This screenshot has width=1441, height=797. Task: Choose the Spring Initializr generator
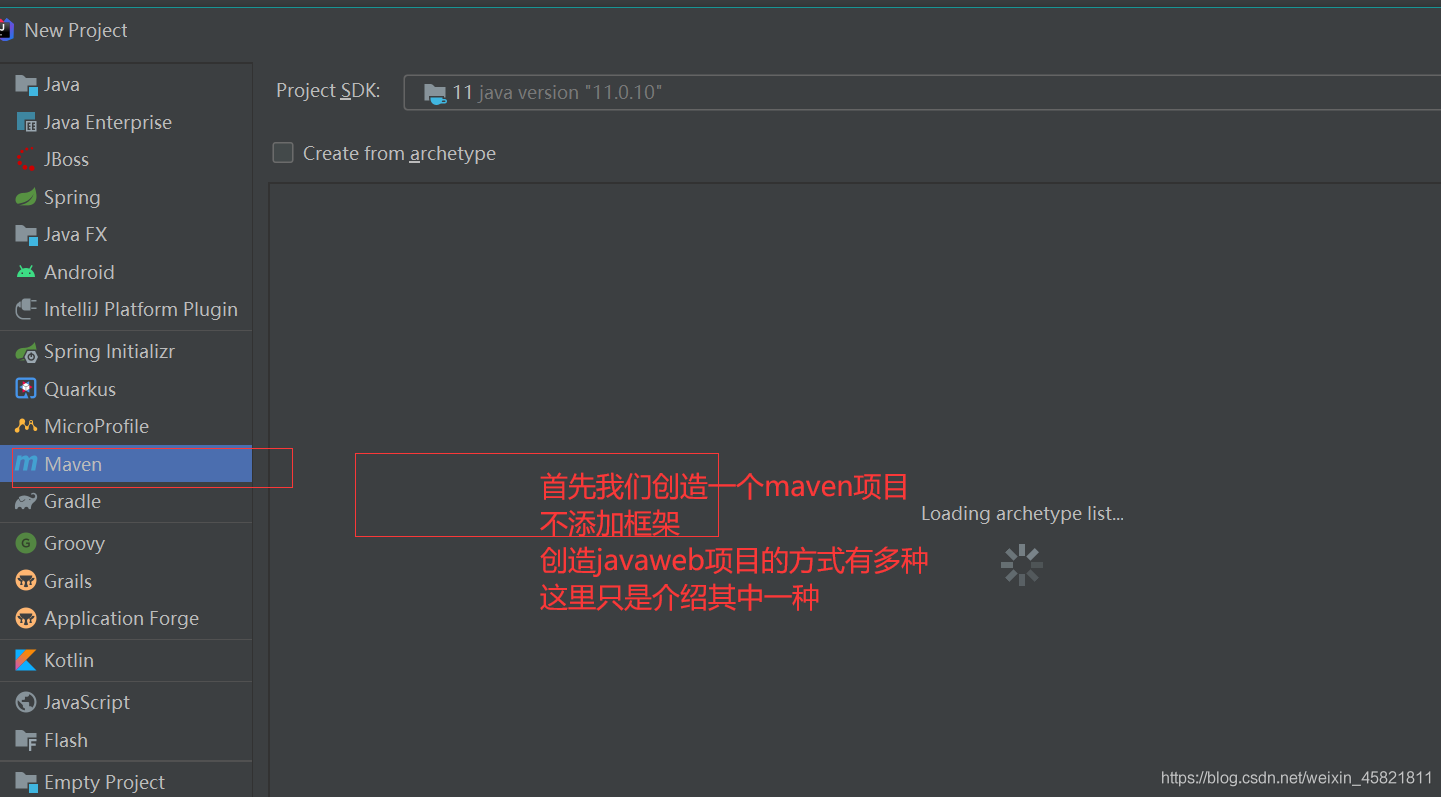click(108, 351)
